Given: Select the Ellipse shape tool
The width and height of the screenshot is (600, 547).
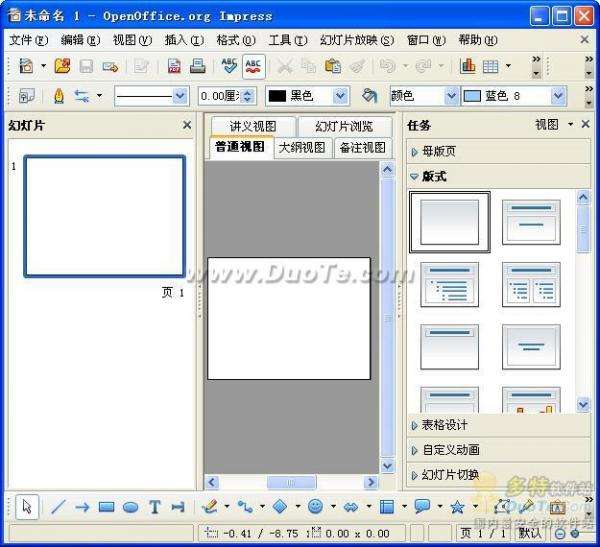Looking at the screenshot, I should [130, 507].
